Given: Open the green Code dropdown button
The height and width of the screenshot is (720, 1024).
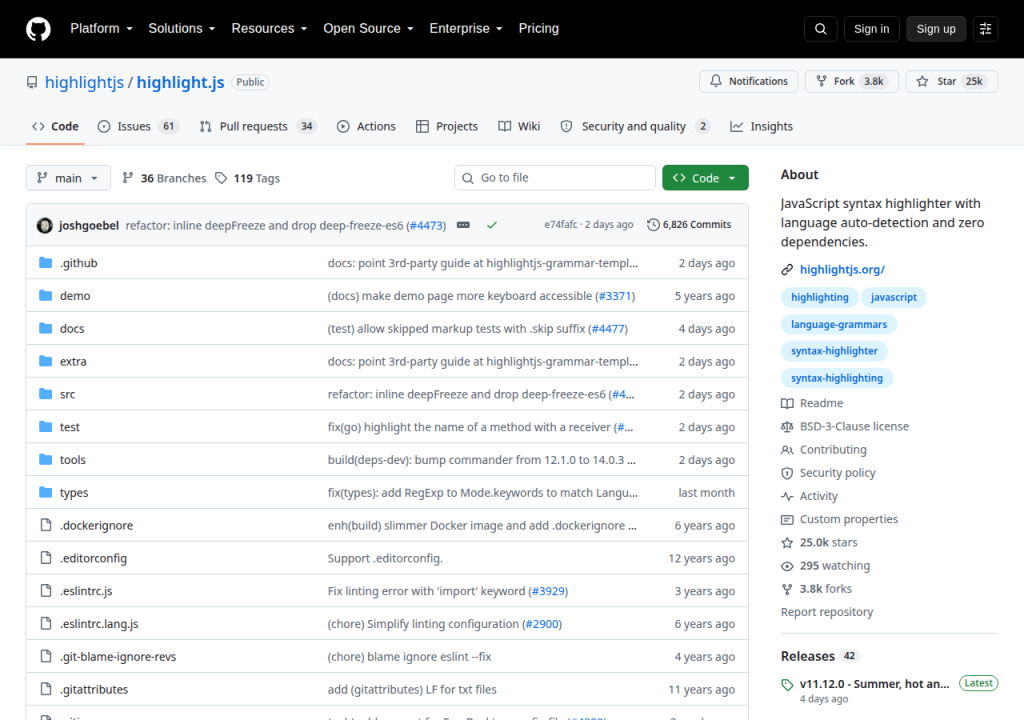Looking at the screenshot, I should (x=705, y=178).
